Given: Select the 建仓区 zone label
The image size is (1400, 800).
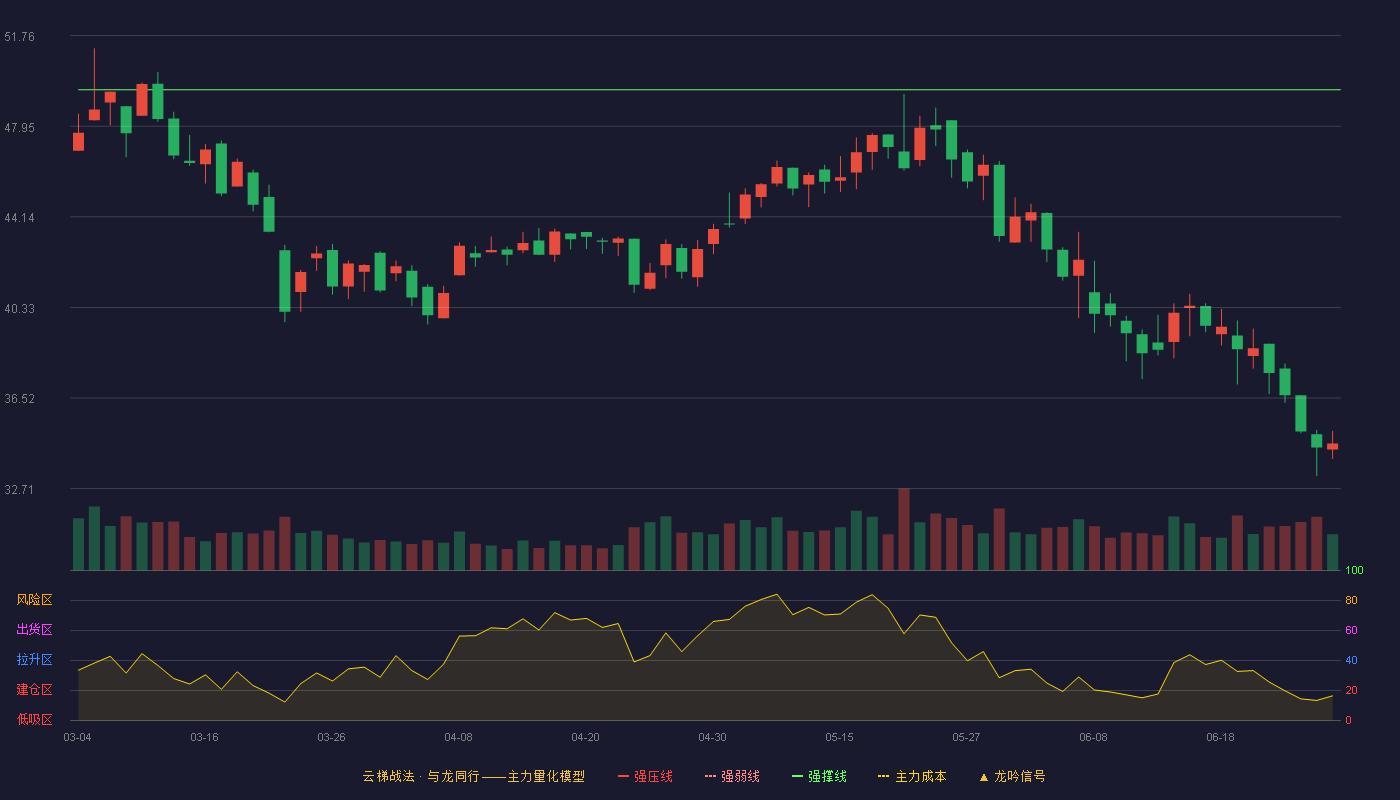Looking at the screenshot, I should pyautogui.click(x=35, y=690).
